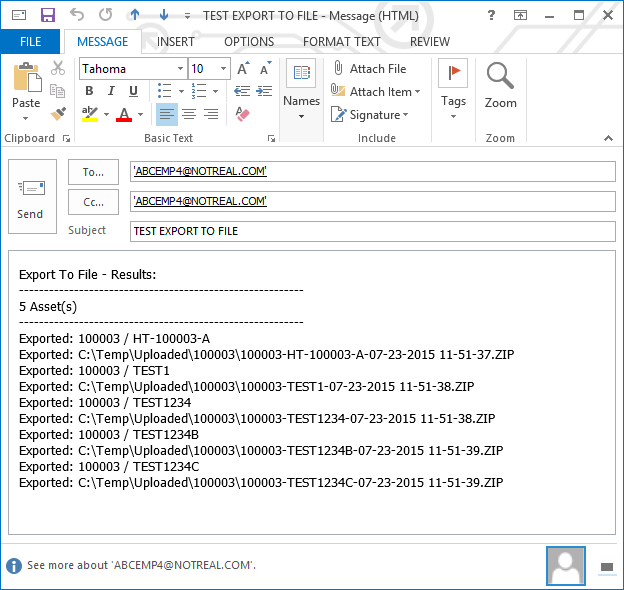Click the Grow Font icon

pyautogui.click(x=243, y=69)
